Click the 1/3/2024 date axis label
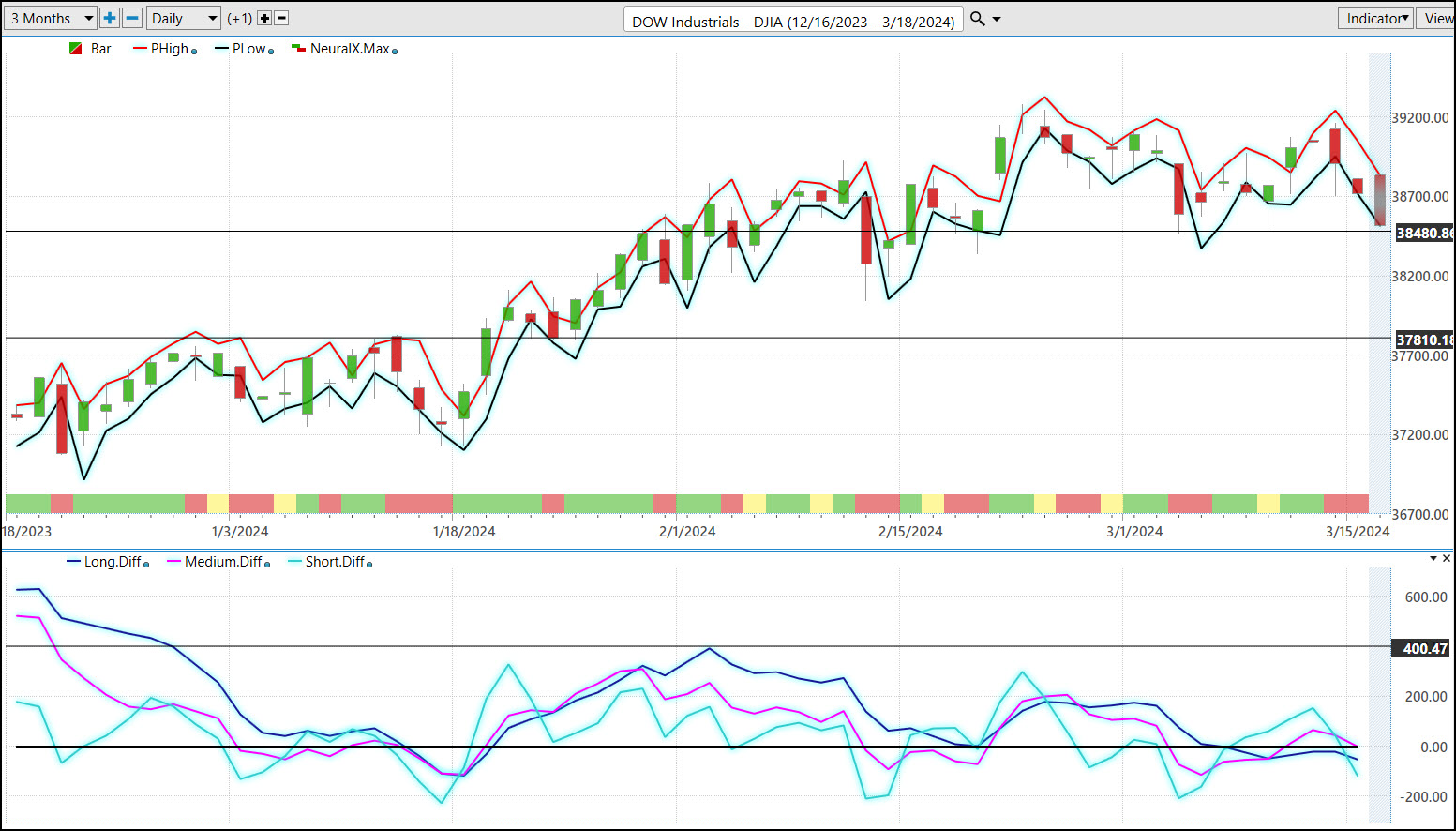 point(240,532)
